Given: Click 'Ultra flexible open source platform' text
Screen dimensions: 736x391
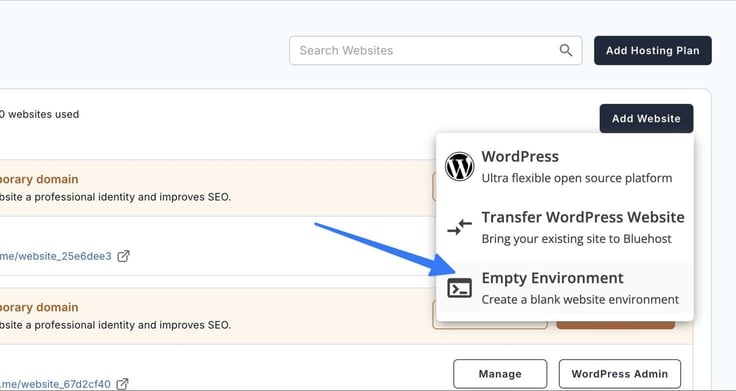Looking at the screenshot, I should click(x=577, y=178).
